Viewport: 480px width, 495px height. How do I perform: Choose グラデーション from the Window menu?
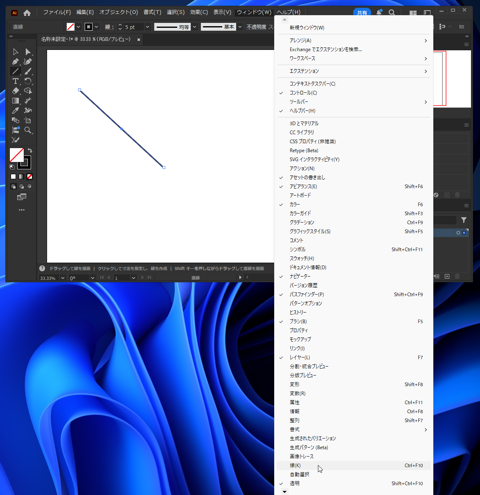tap(353, 222)
